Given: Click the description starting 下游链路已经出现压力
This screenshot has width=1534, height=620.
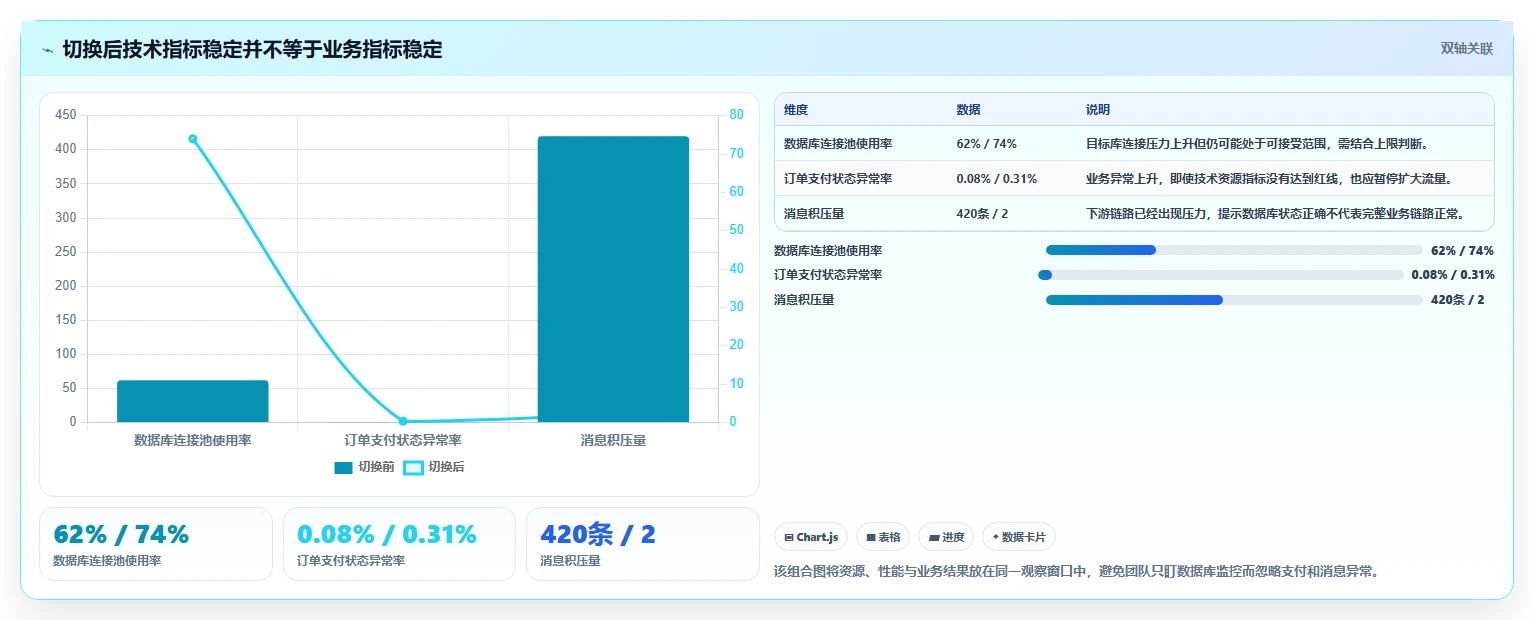Looking at the screenshot, I should 1275,214.
